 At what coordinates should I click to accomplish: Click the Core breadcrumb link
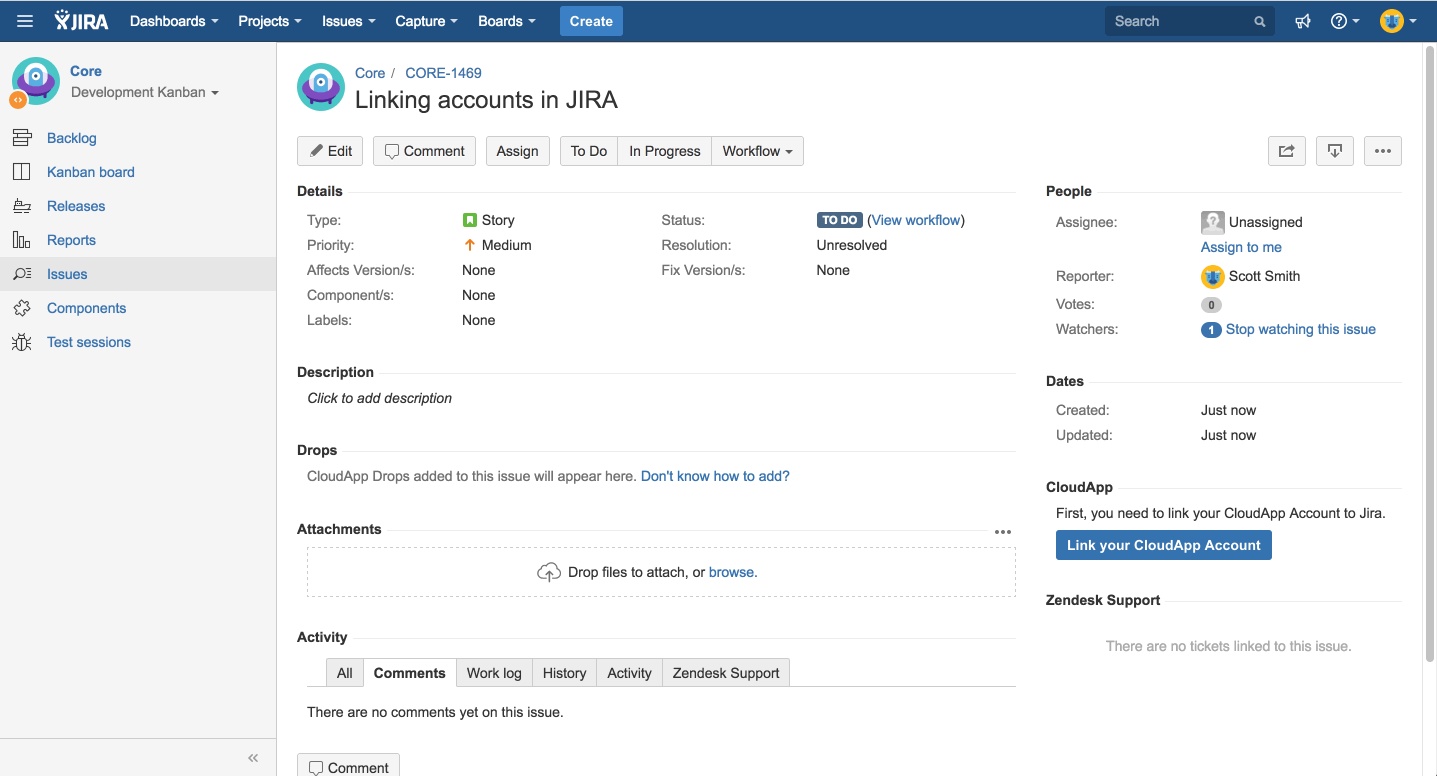[x=370, y=73]
